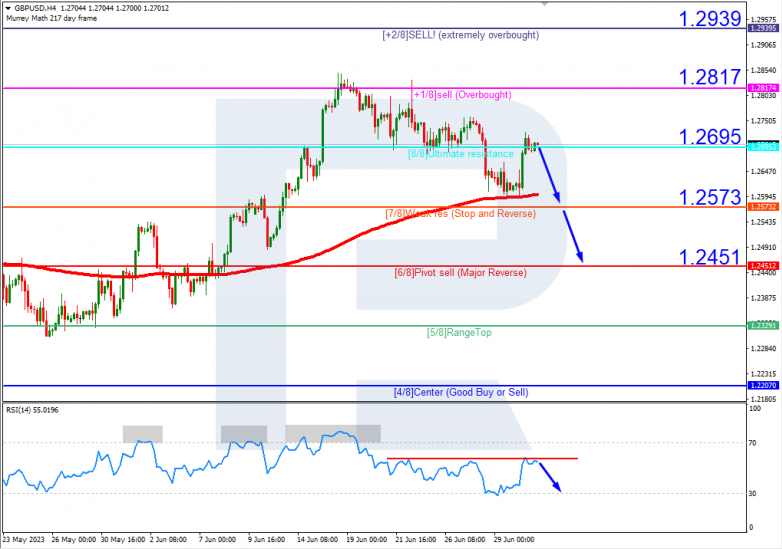
Task: Select the cyan 1.26953 price tag
Action: pos(763,147)
